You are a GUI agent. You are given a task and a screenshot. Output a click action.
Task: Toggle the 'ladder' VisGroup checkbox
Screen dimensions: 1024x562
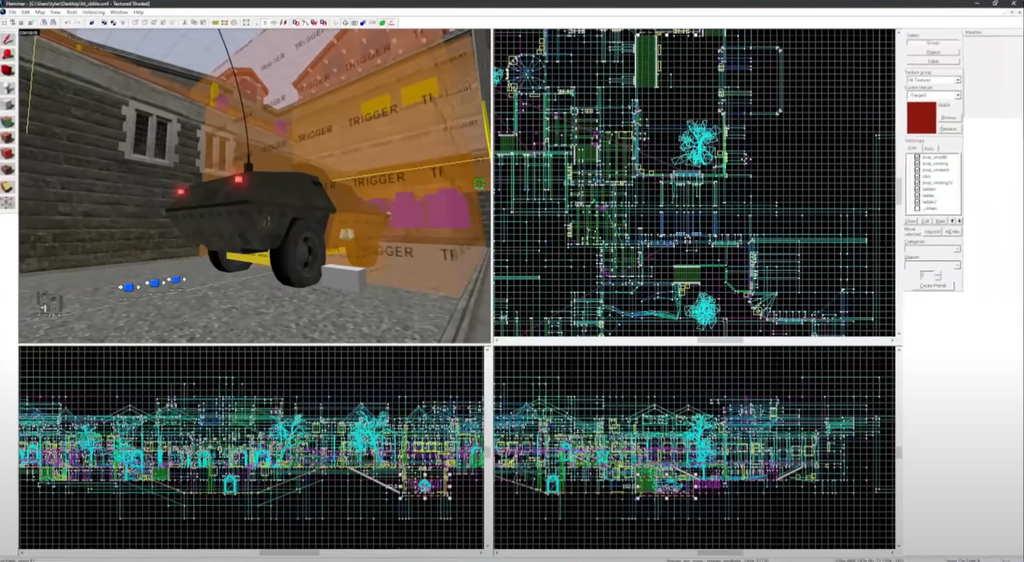click(x=917, y=195)
